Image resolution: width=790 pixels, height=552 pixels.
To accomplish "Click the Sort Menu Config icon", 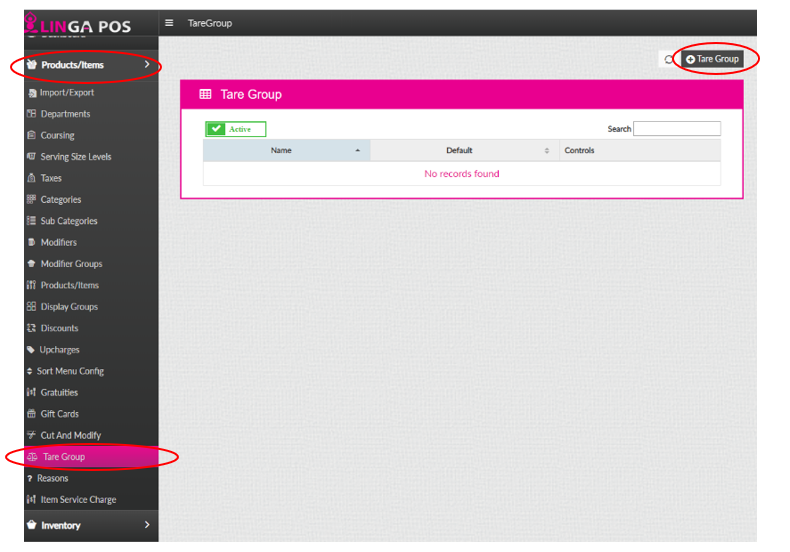I will click(x=29, y=371).
